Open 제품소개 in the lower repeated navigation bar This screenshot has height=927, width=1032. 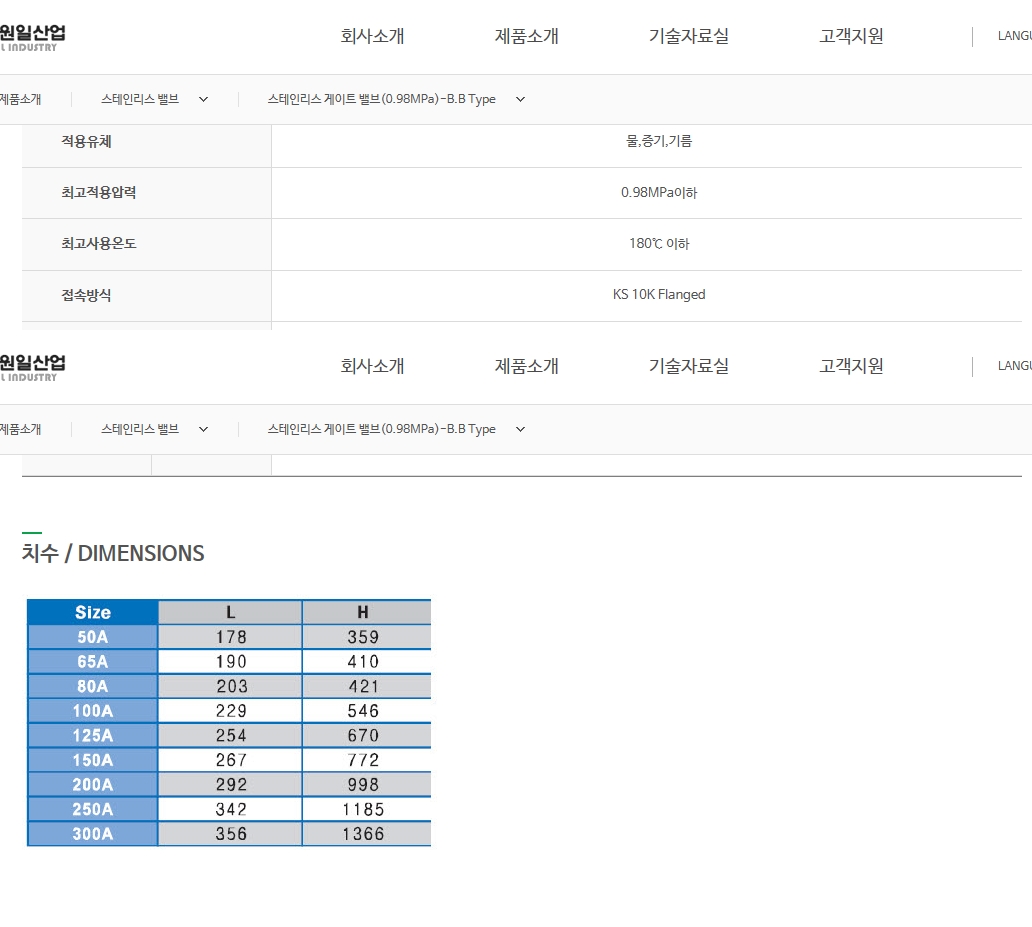click(527, 366)
